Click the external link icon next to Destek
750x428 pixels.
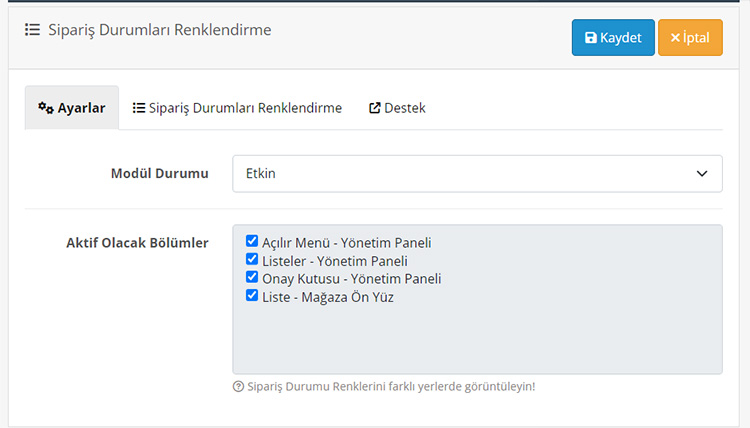tap(375, 108)
